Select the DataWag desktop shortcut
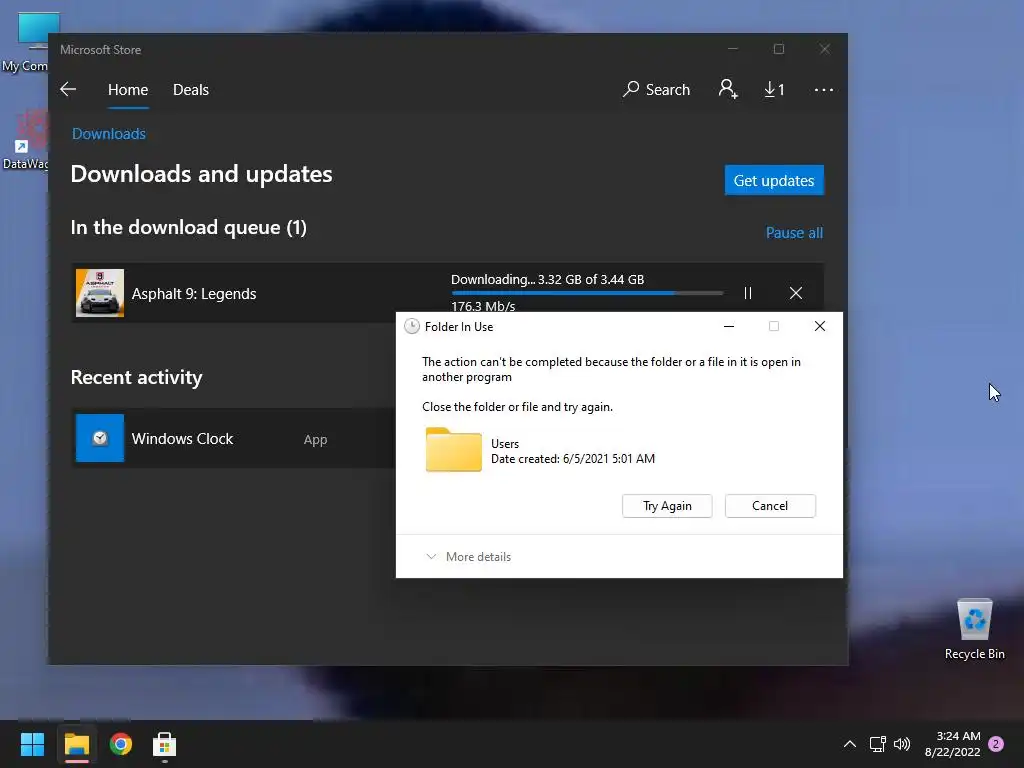The width and height of the screenshot is (1024, 768). 25,140
